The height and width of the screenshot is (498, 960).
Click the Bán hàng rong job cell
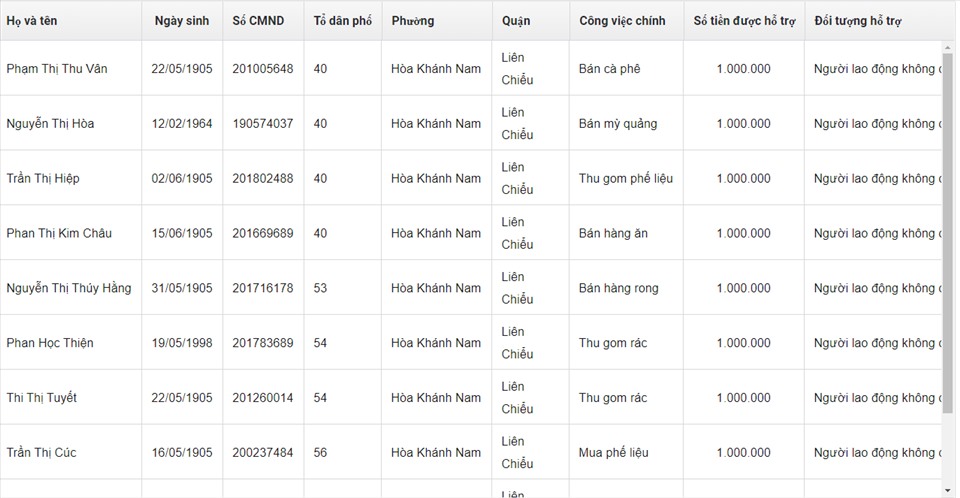pyautogui.click(x=626, y=288)
